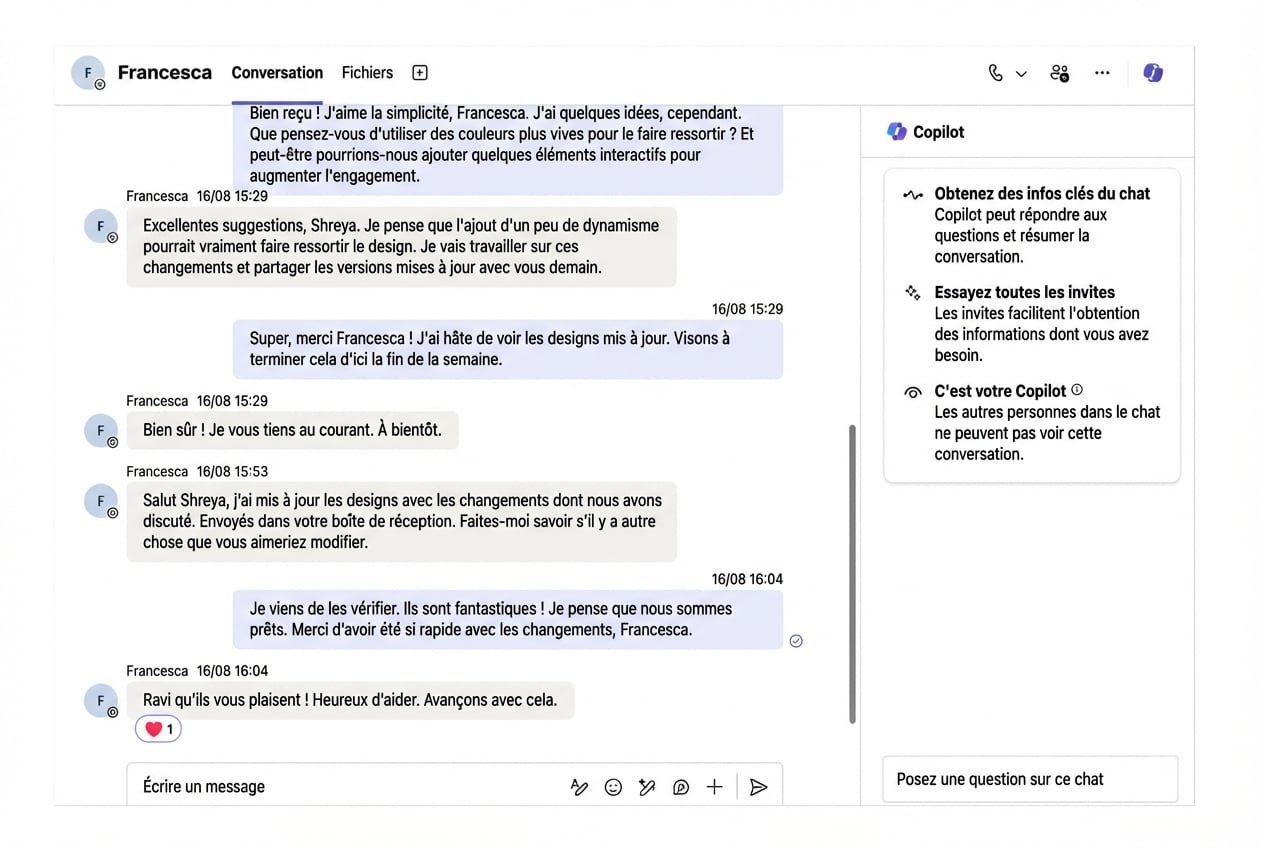
Task: Add a new tab with the plus button
Action: click(x=419, y=72)
